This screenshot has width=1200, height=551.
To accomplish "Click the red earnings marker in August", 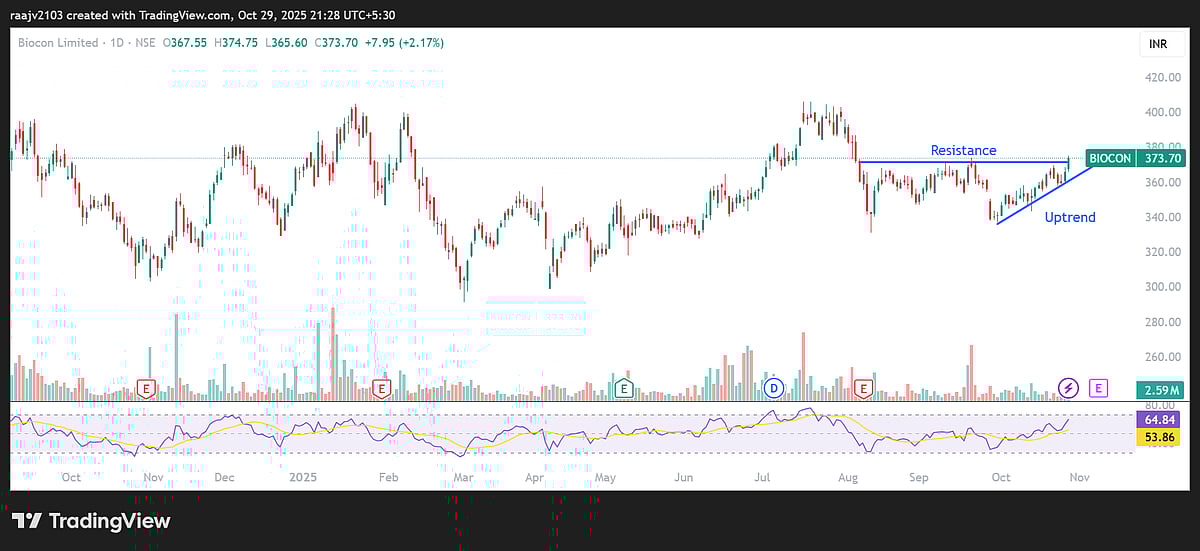I will point(864,387).
